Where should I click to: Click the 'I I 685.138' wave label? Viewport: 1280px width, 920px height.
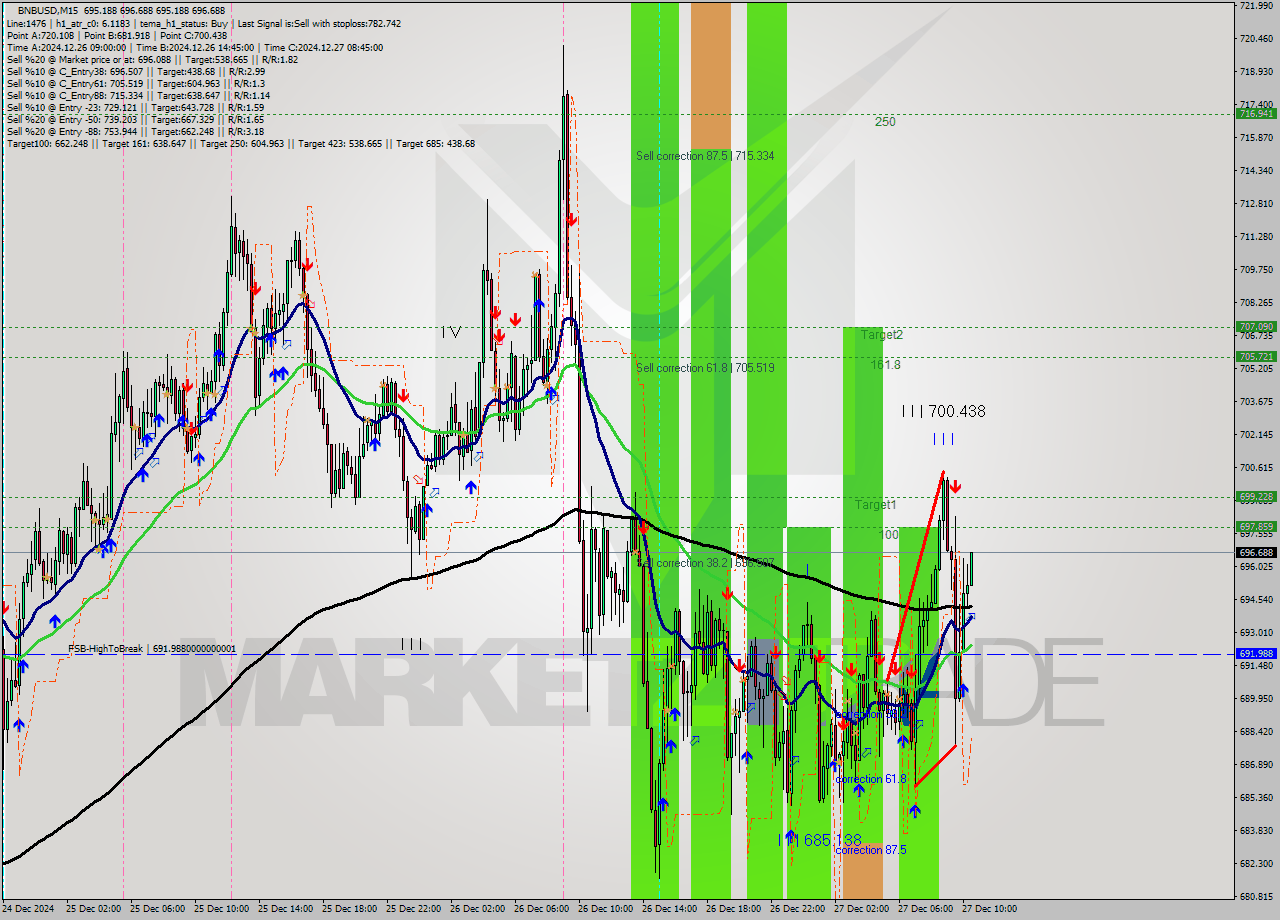(x=820, y=841)
